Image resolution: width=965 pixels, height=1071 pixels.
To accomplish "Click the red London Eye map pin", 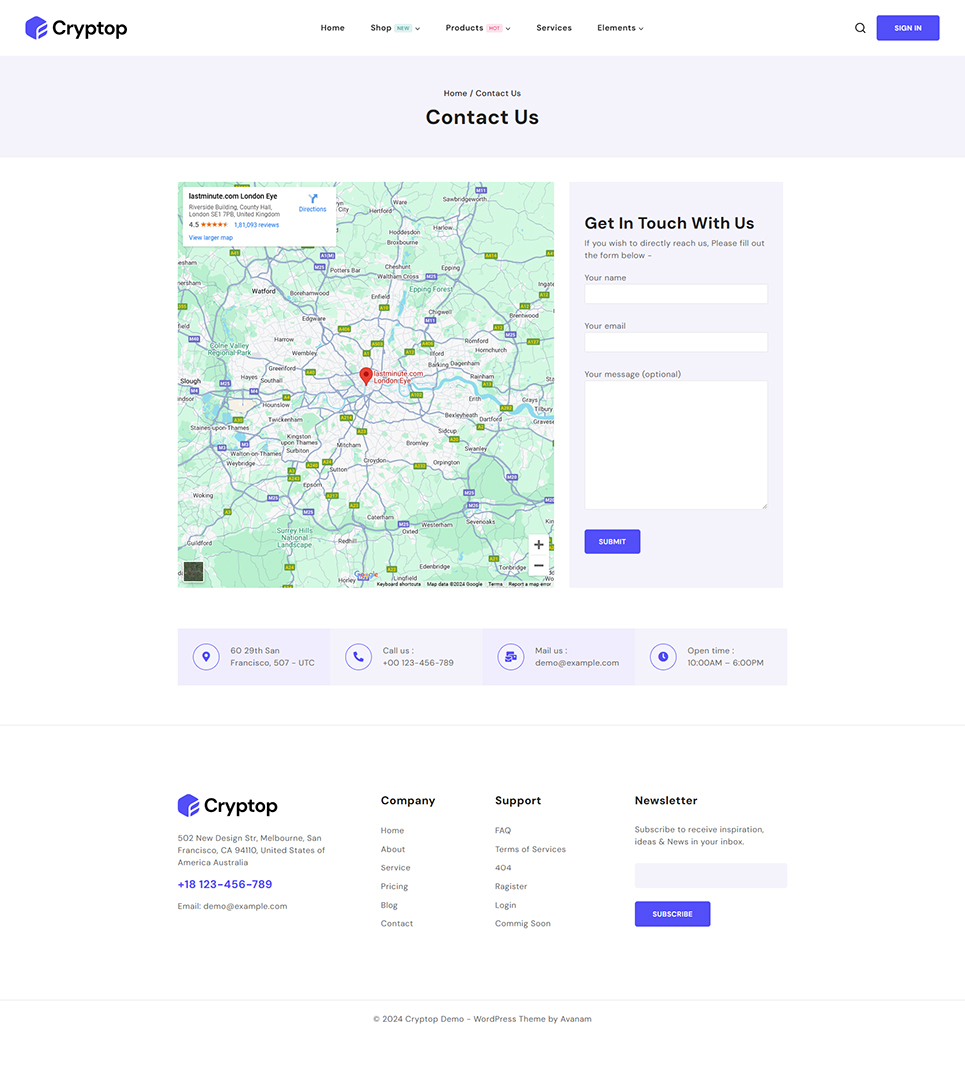I will (x=365, y=375).
